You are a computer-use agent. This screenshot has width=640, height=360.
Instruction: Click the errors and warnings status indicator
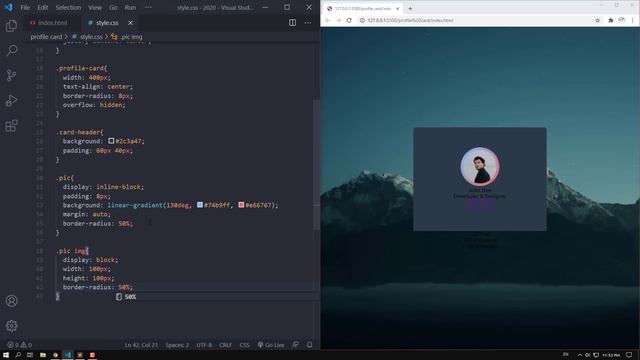pos(19,345)
